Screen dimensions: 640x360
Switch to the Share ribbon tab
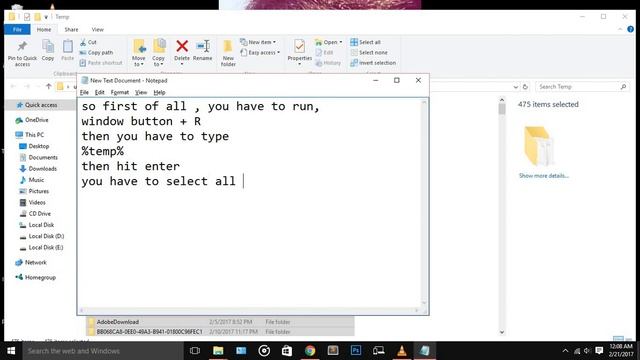[x=71, y=29]
